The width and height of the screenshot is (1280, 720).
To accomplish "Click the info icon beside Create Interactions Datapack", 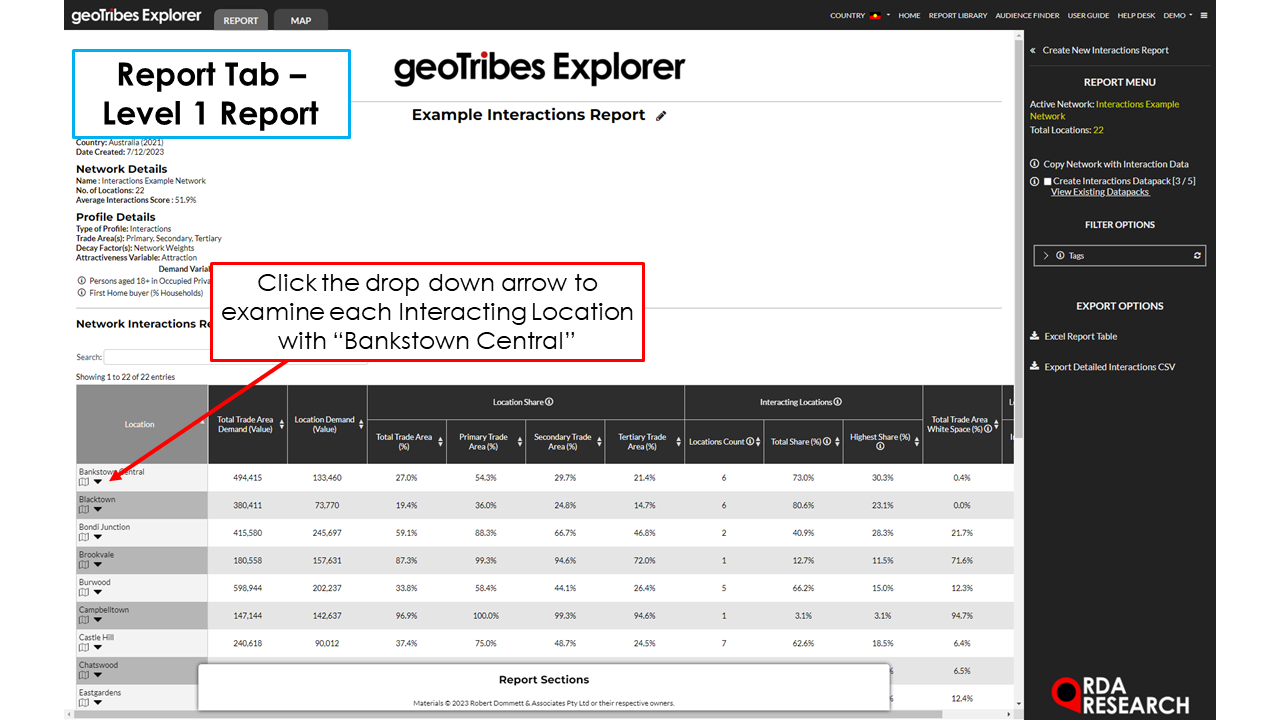I will (1035, 181).
